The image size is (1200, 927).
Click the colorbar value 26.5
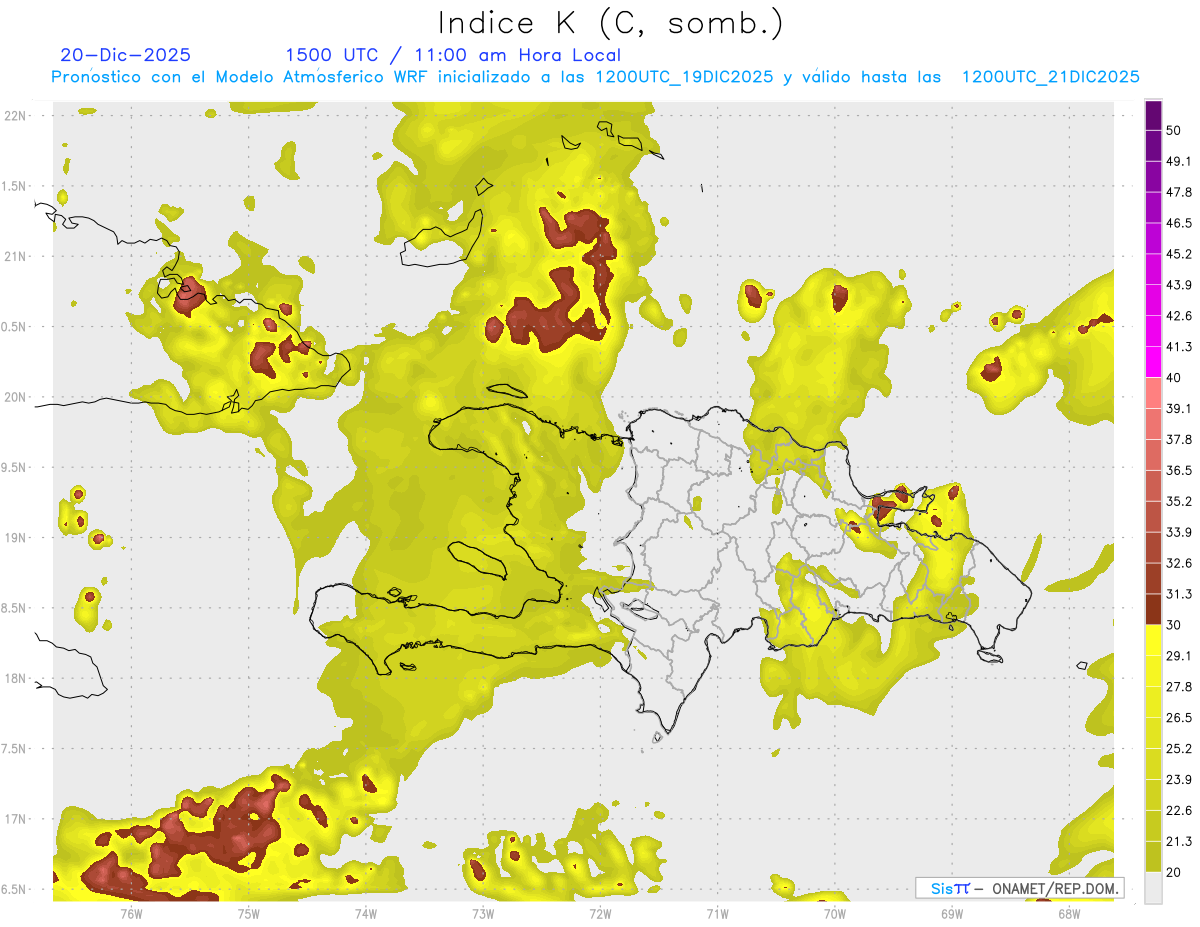point(1179,718)
